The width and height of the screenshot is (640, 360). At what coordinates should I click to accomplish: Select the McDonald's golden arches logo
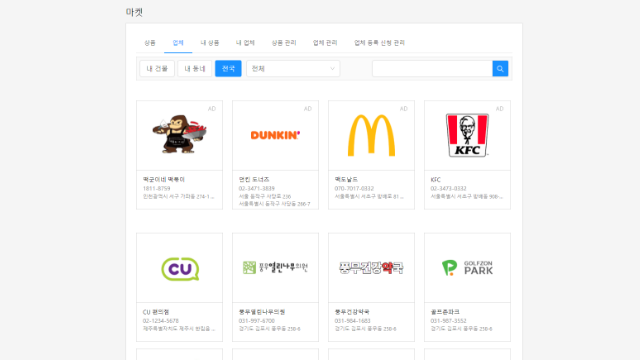pos(371,135)
